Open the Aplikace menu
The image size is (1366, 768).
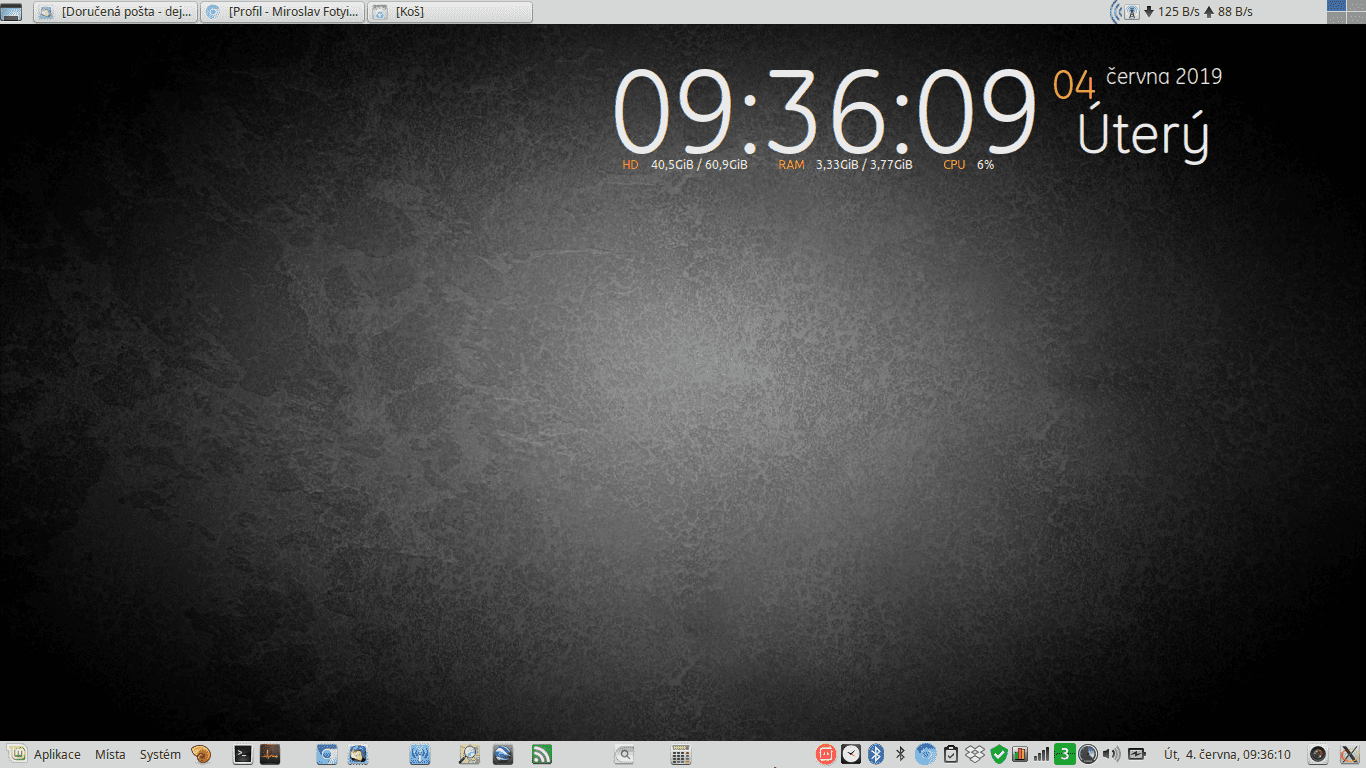(57, 755)
